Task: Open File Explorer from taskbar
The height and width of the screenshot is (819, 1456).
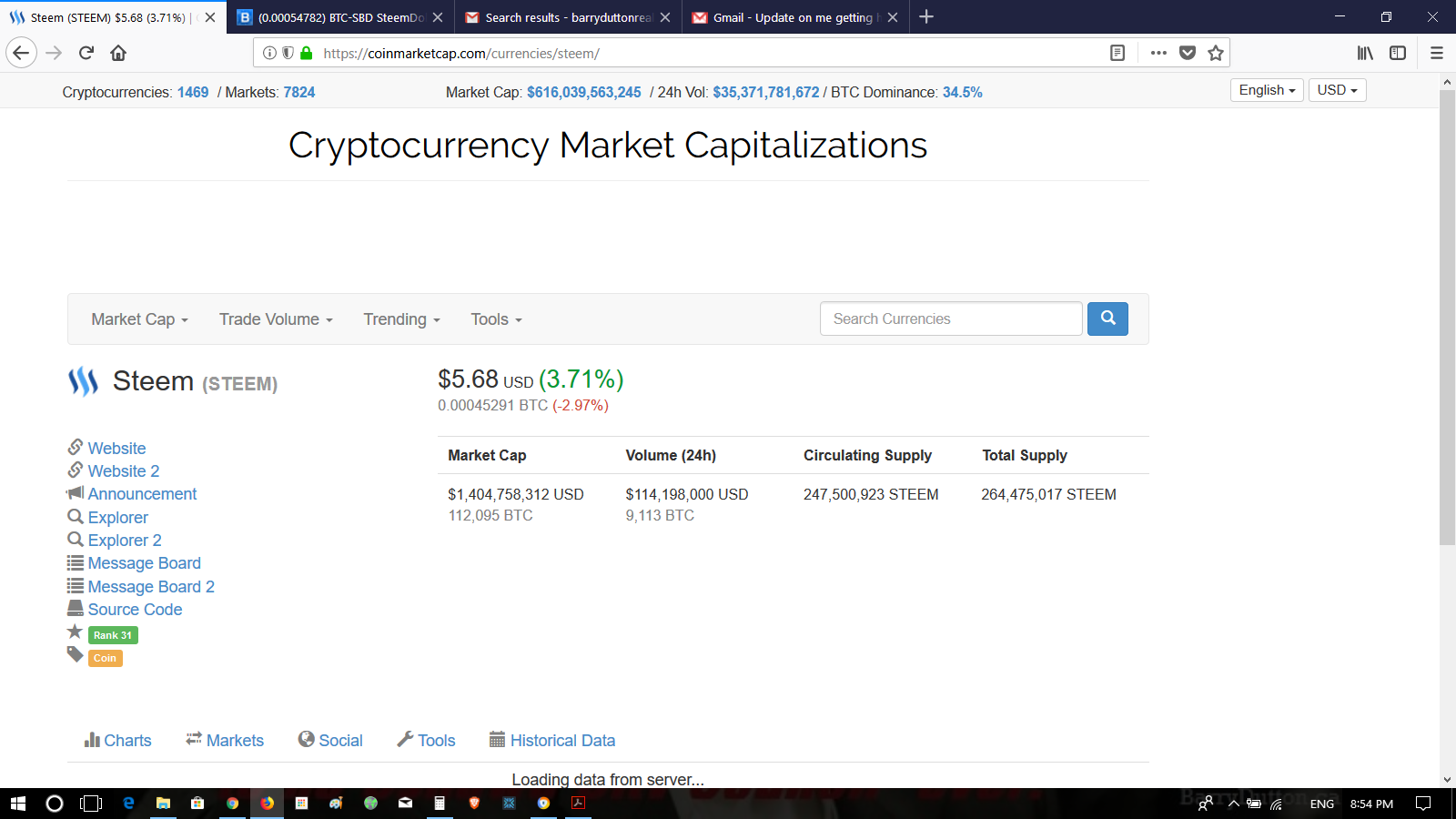Action: click(163, 804)
